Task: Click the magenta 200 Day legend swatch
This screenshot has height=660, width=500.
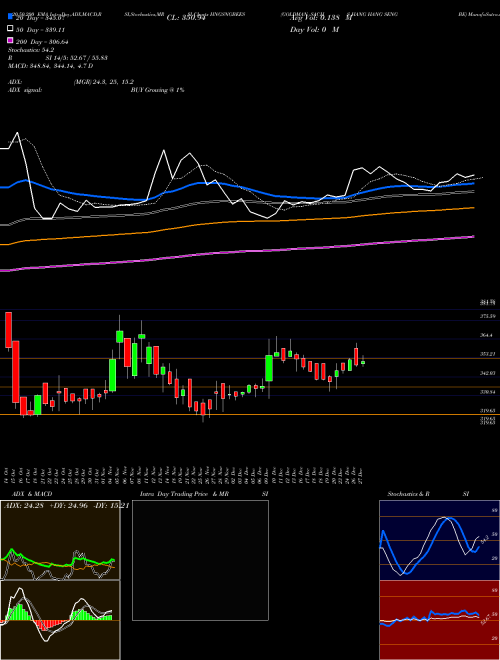Action: point(10,40)
